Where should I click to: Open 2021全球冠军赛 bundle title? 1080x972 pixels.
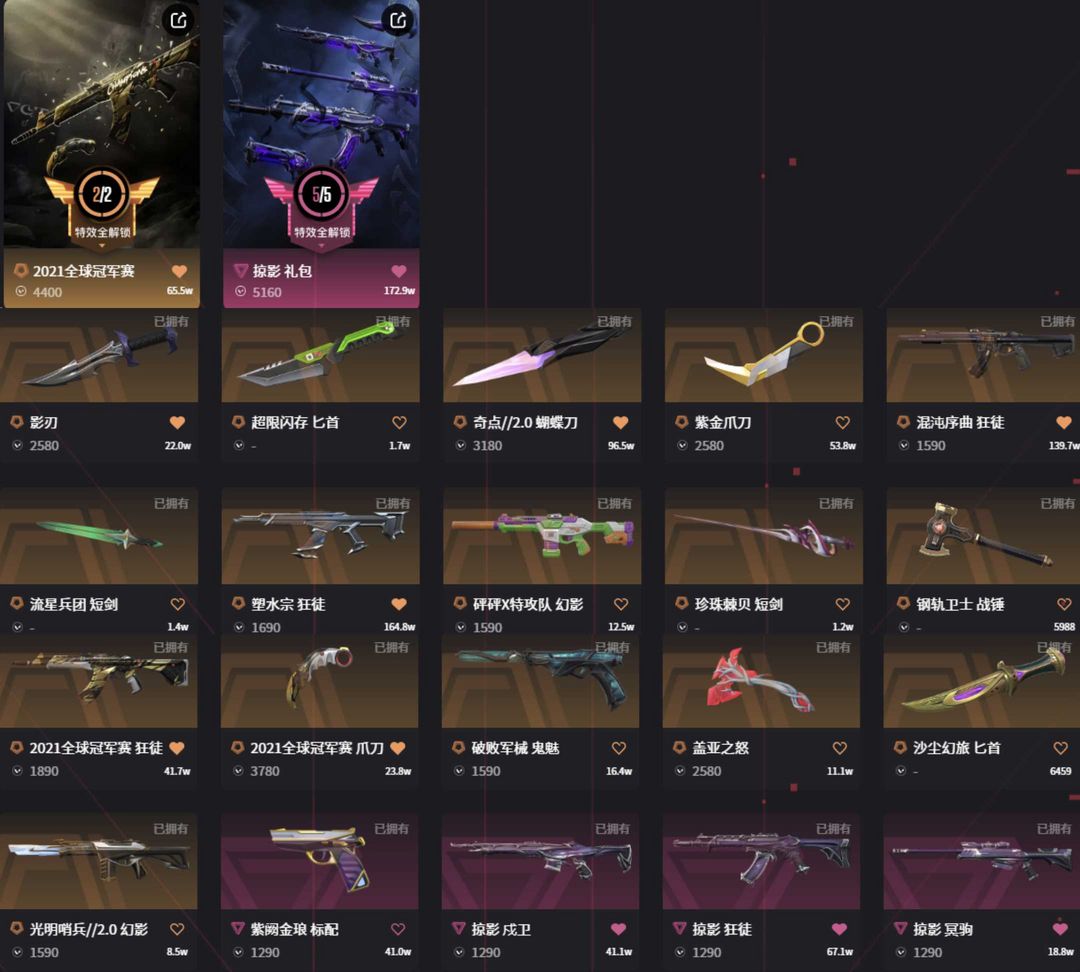coord(83,271)
